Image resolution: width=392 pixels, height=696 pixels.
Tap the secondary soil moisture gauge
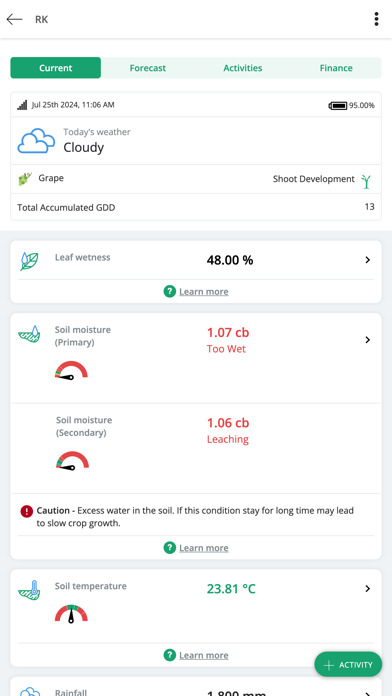72,461
